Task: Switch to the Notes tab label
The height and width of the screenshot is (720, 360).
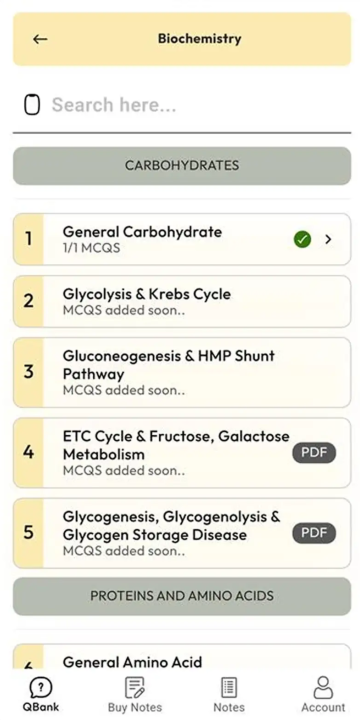Action: pos(229,707)
